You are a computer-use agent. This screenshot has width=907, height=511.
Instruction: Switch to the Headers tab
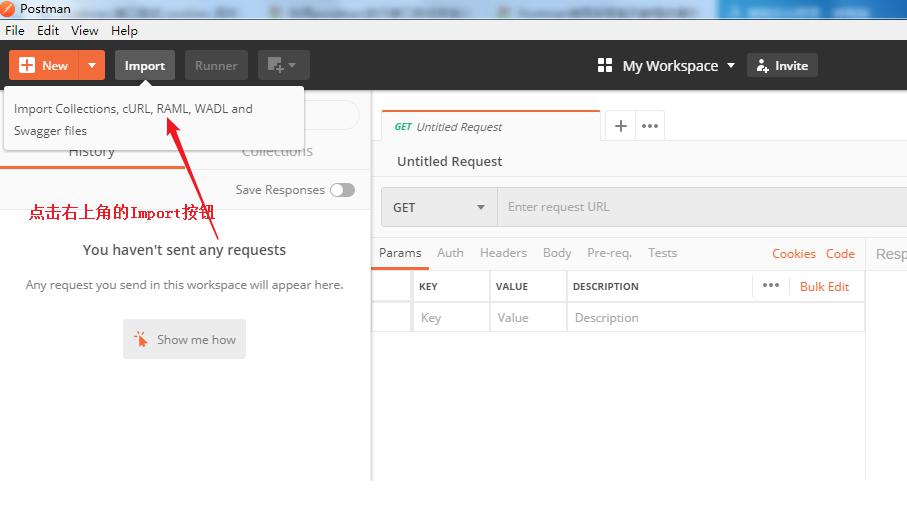(x=503, y=253)
